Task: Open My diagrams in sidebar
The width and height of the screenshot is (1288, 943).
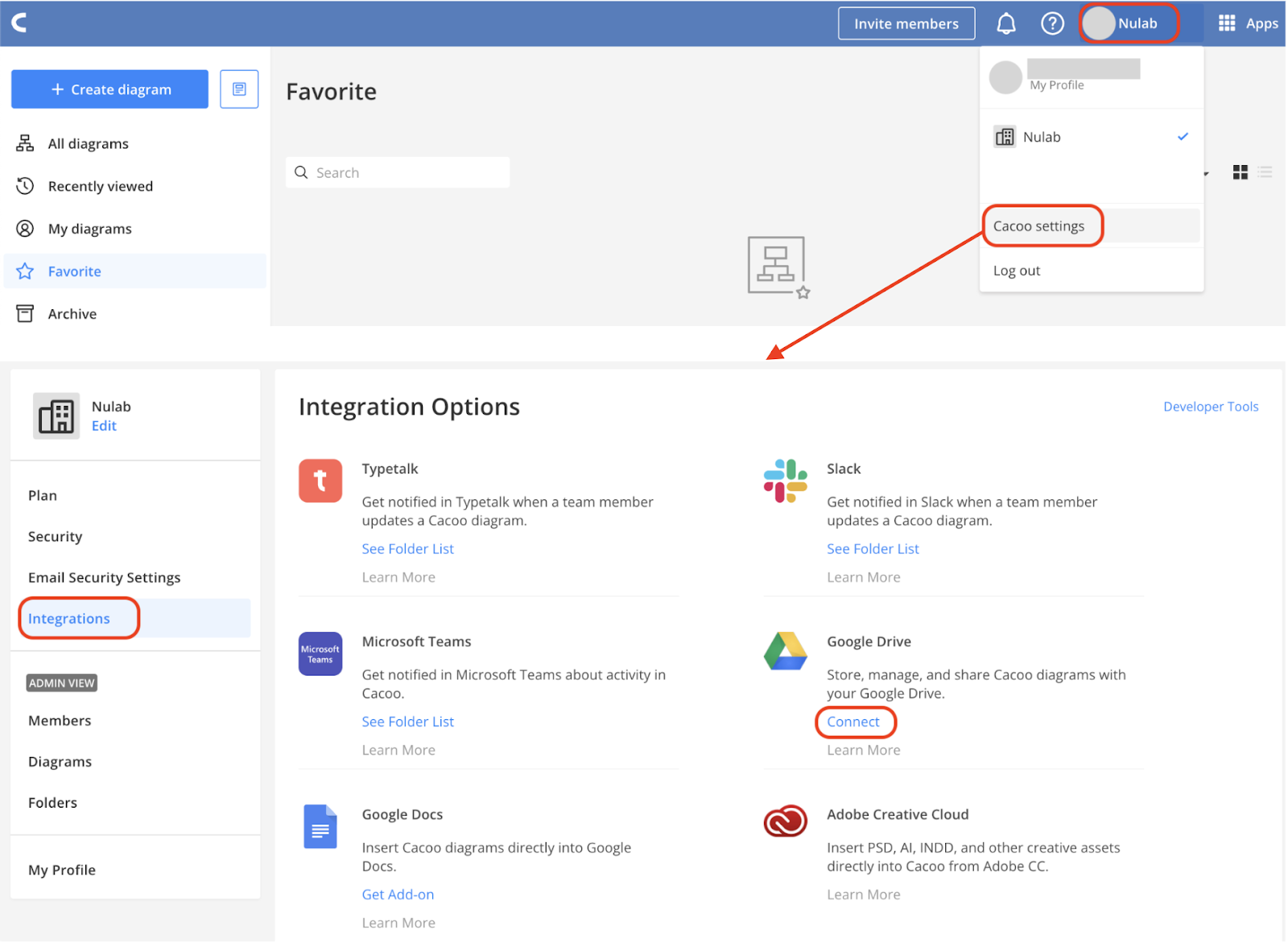Action: [x=90, y=229]
